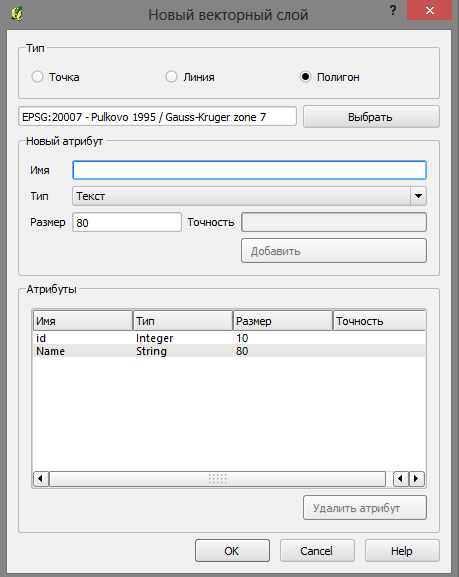
Task: Click the Тип column header in attributes table
Action: click(183, 321)
